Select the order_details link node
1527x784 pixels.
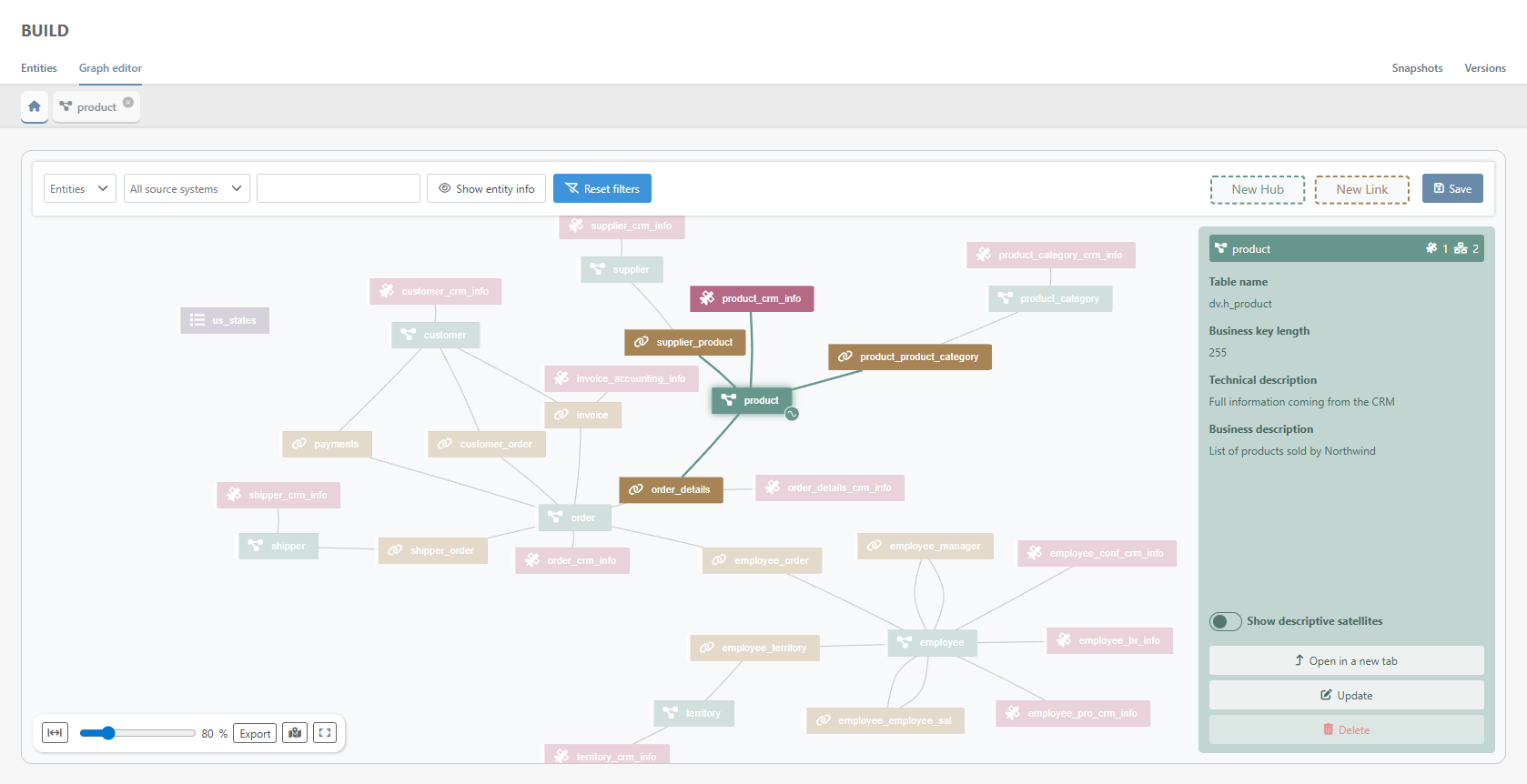point(672,489)
